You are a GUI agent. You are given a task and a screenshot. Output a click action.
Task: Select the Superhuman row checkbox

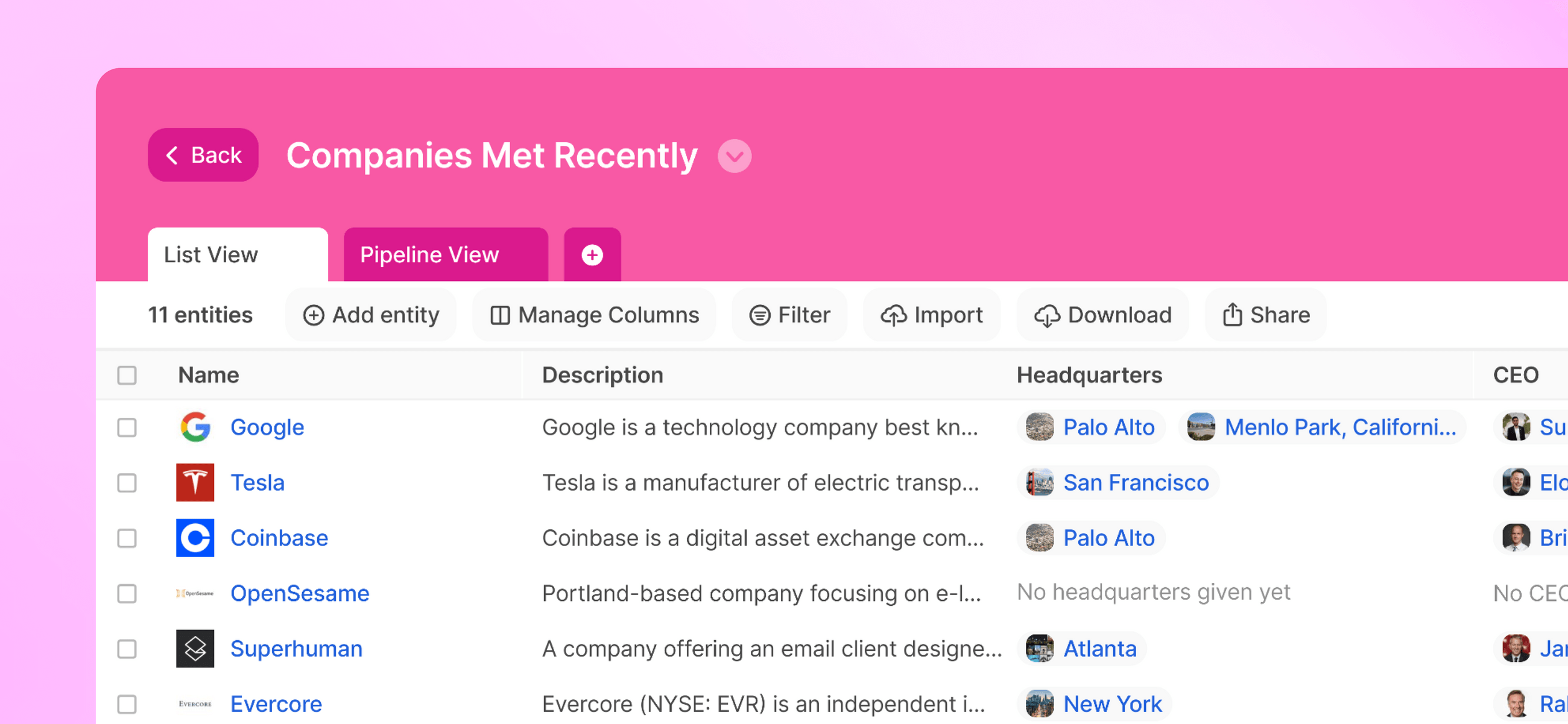tap(127, 649)
